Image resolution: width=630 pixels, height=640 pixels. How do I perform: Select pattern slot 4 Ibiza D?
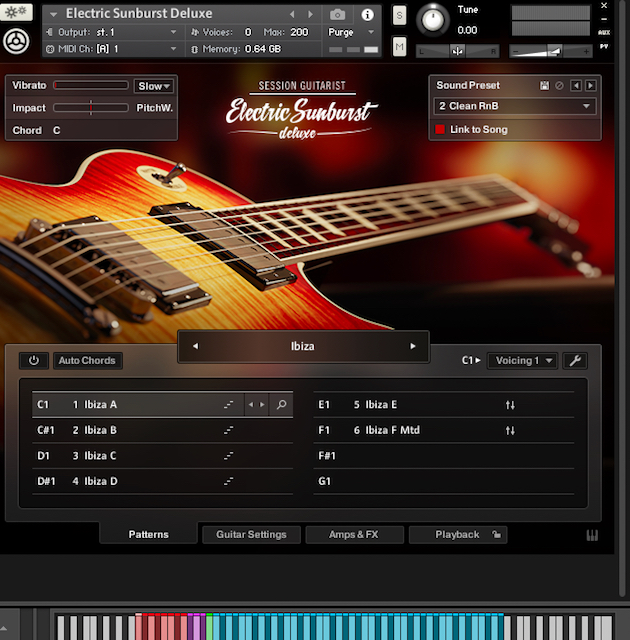[x=162, y=481]
